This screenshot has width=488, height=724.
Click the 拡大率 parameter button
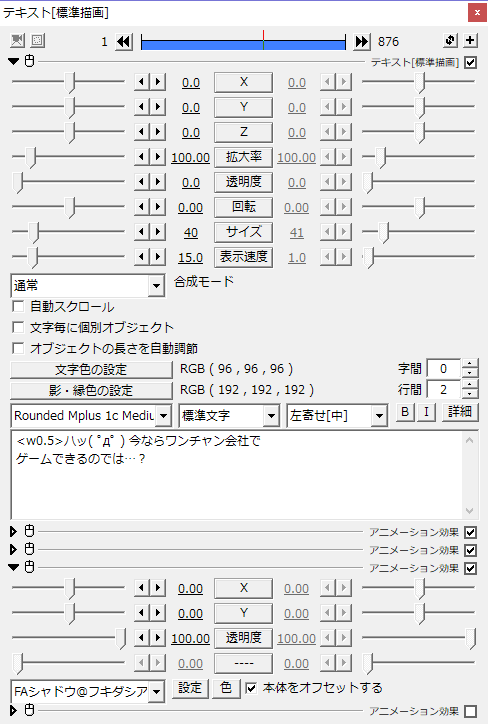243,157
